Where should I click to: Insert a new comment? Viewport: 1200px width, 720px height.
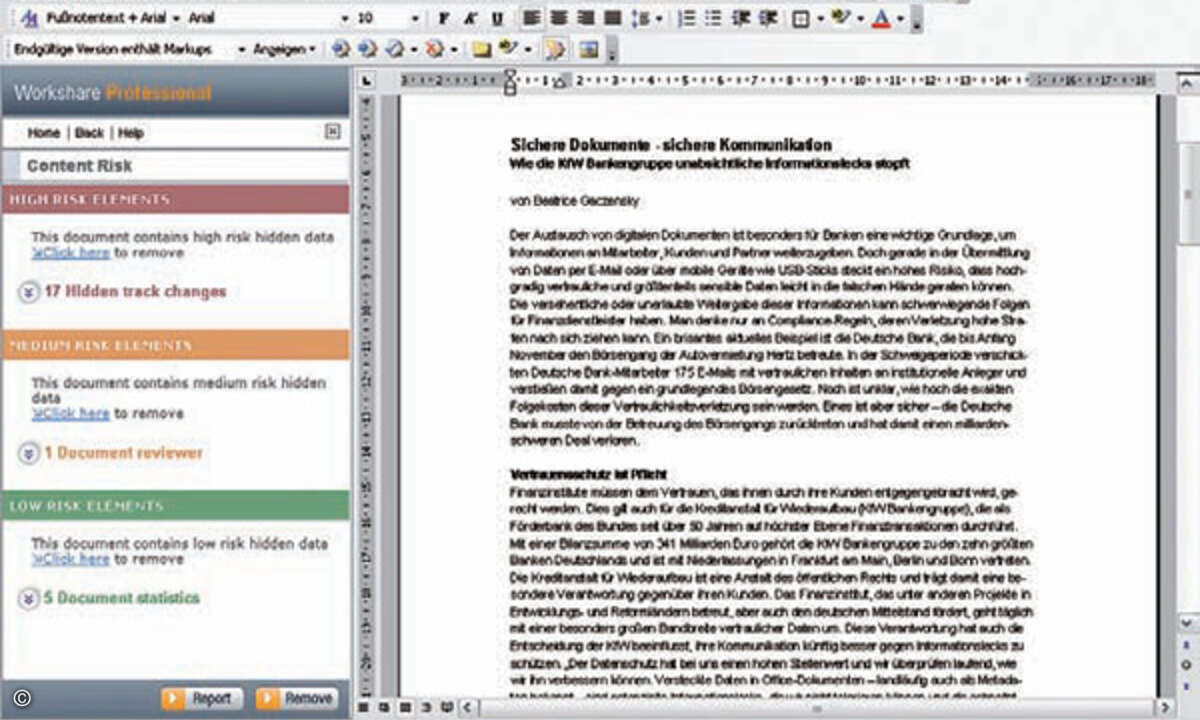click(482, 48)
